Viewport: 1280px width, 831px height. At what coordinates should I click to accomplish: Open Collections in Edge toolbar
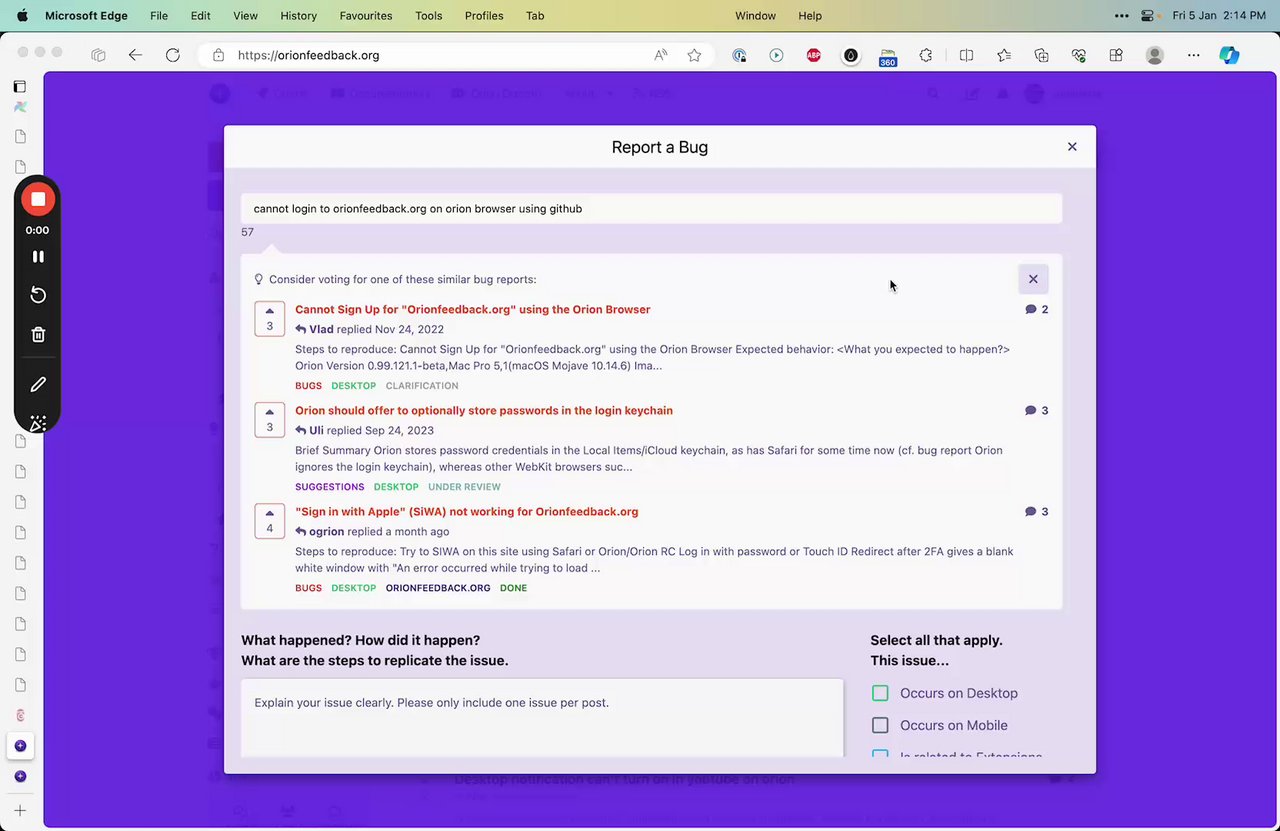(x=1041, y=56)
